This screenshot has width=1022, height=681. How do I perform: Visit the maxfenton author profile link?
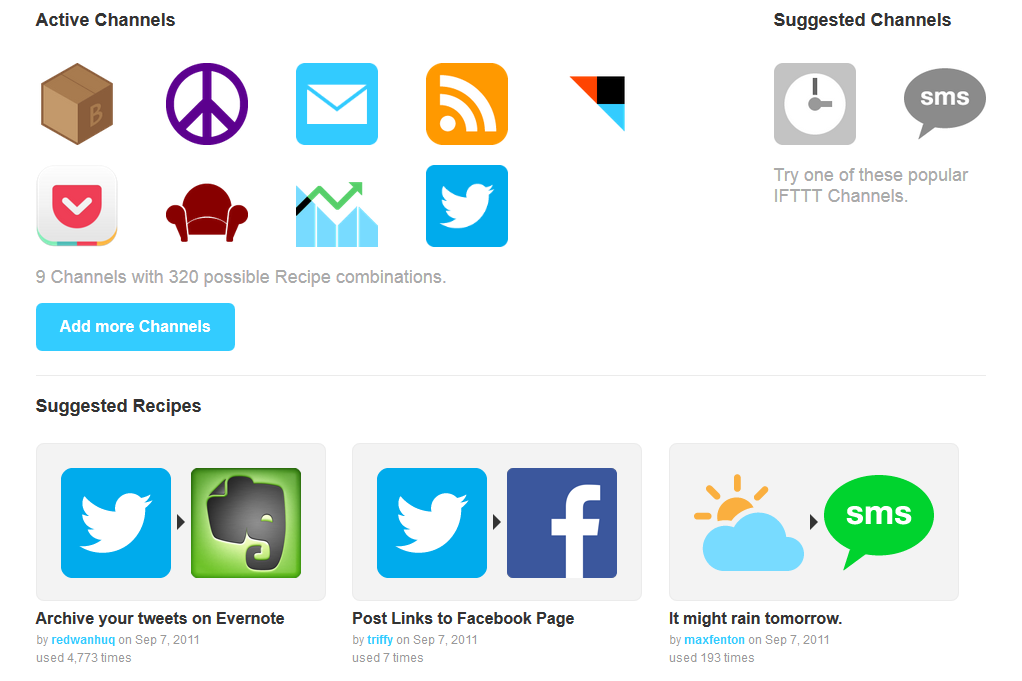[714, 639]
